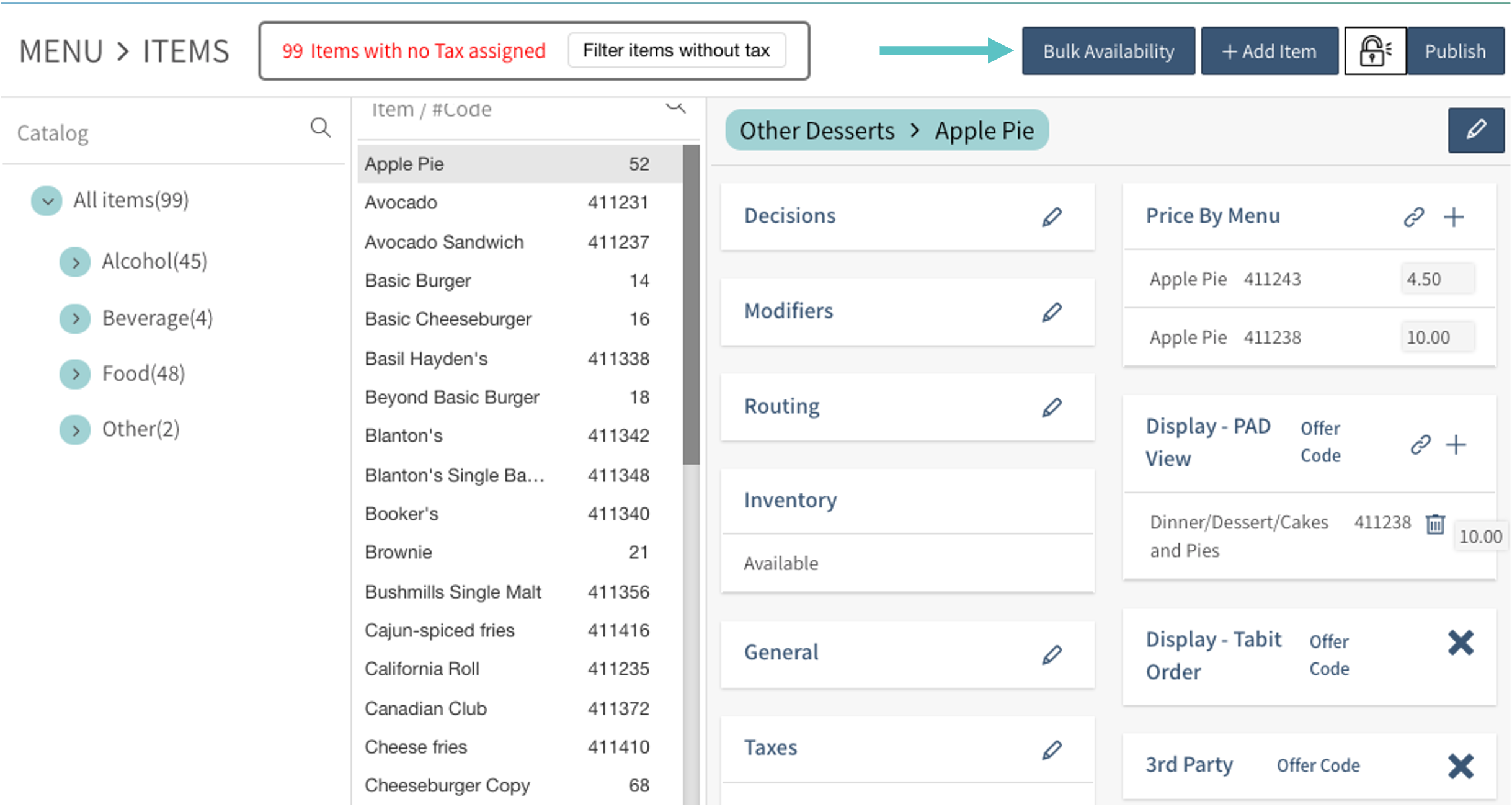Click the Routing pencil edit icon
Image resolution: width=1512 pixels, height=807 pixels.
tap(1052, 407)
